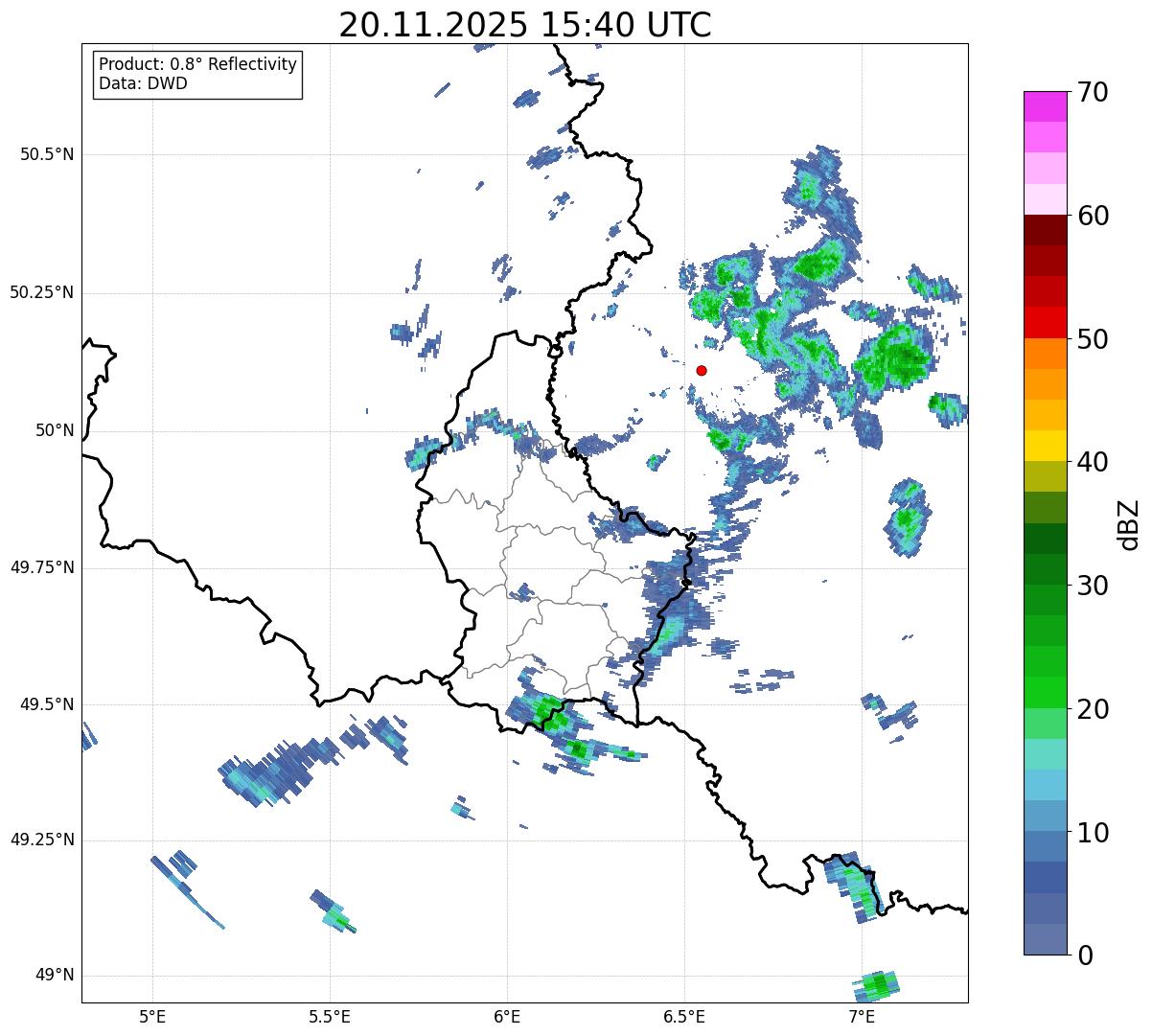Screen dimensions: 1152x1036
Task: Click the 49.25°N latitude label
Action: click(x=42, y=840)
